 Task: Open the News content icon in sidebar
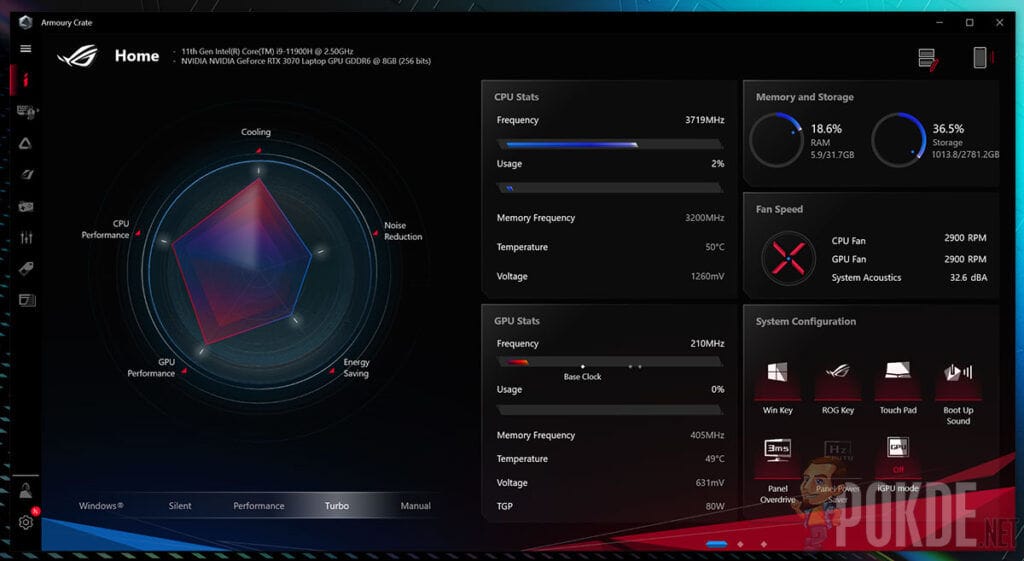[x=27, y=300]
